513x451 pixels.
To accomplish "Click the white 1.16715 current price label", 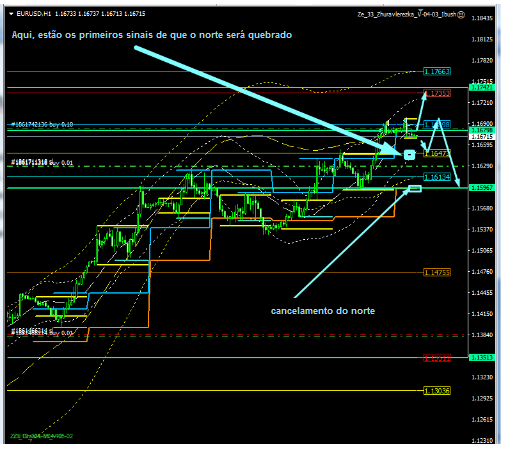I will pyautogui.click(x=482, y=137).
